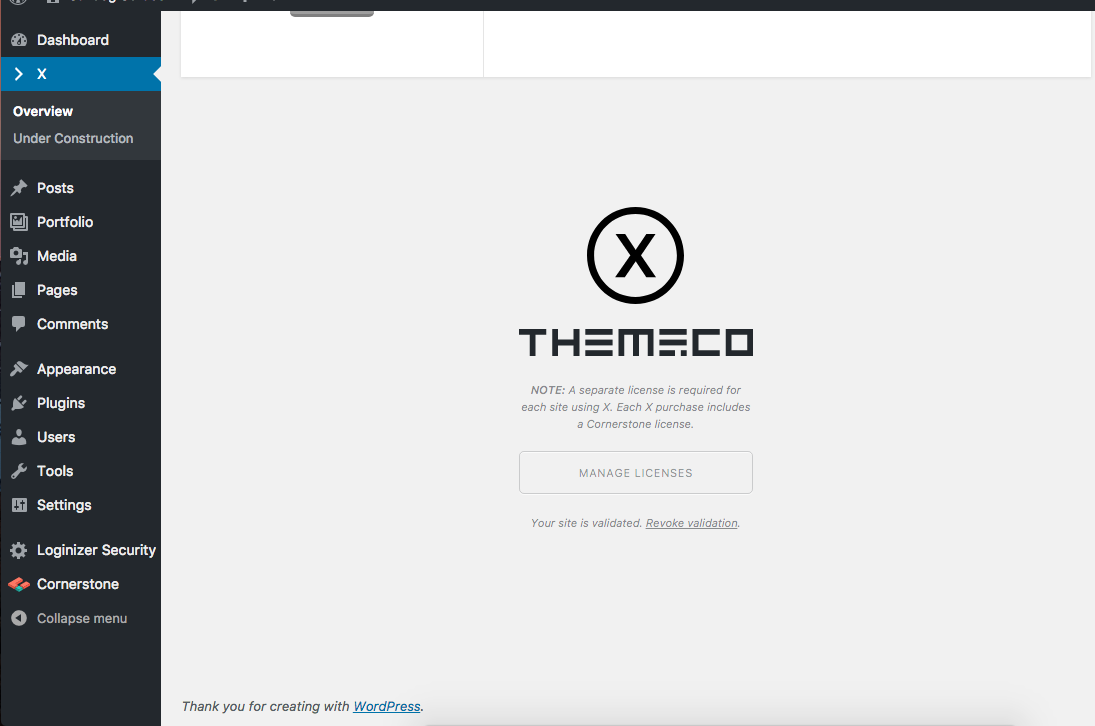Open the WordPress footer link

386,706
